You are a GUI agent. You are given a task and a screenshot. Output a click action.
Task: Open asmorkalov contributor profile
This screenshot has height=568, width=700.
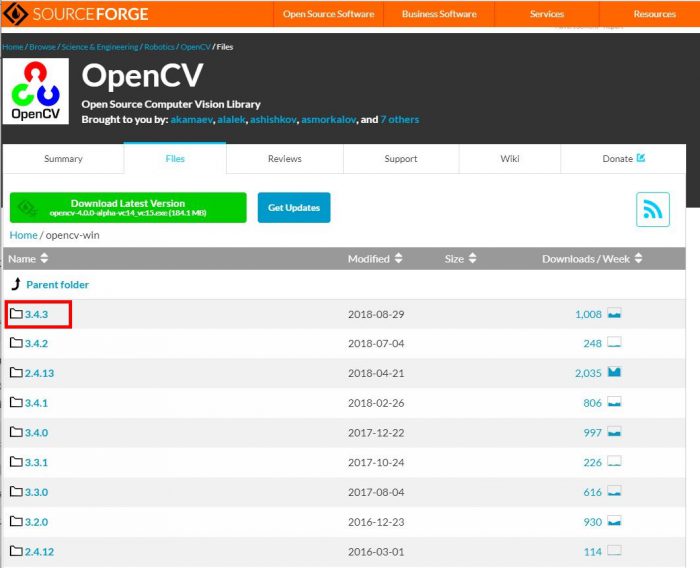tap(329, 119)
